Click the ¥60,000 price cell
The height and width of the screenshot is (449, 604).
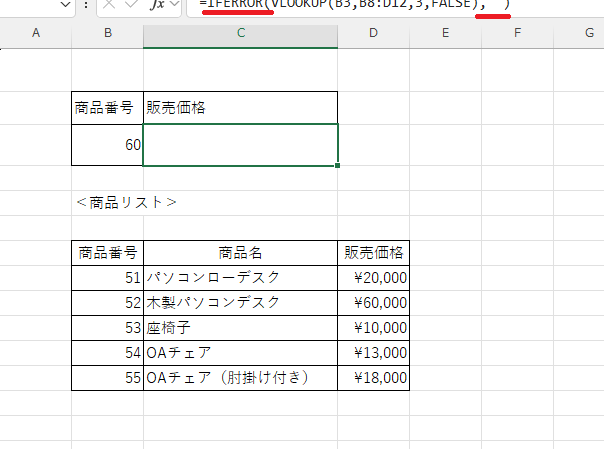click(373, 302)
